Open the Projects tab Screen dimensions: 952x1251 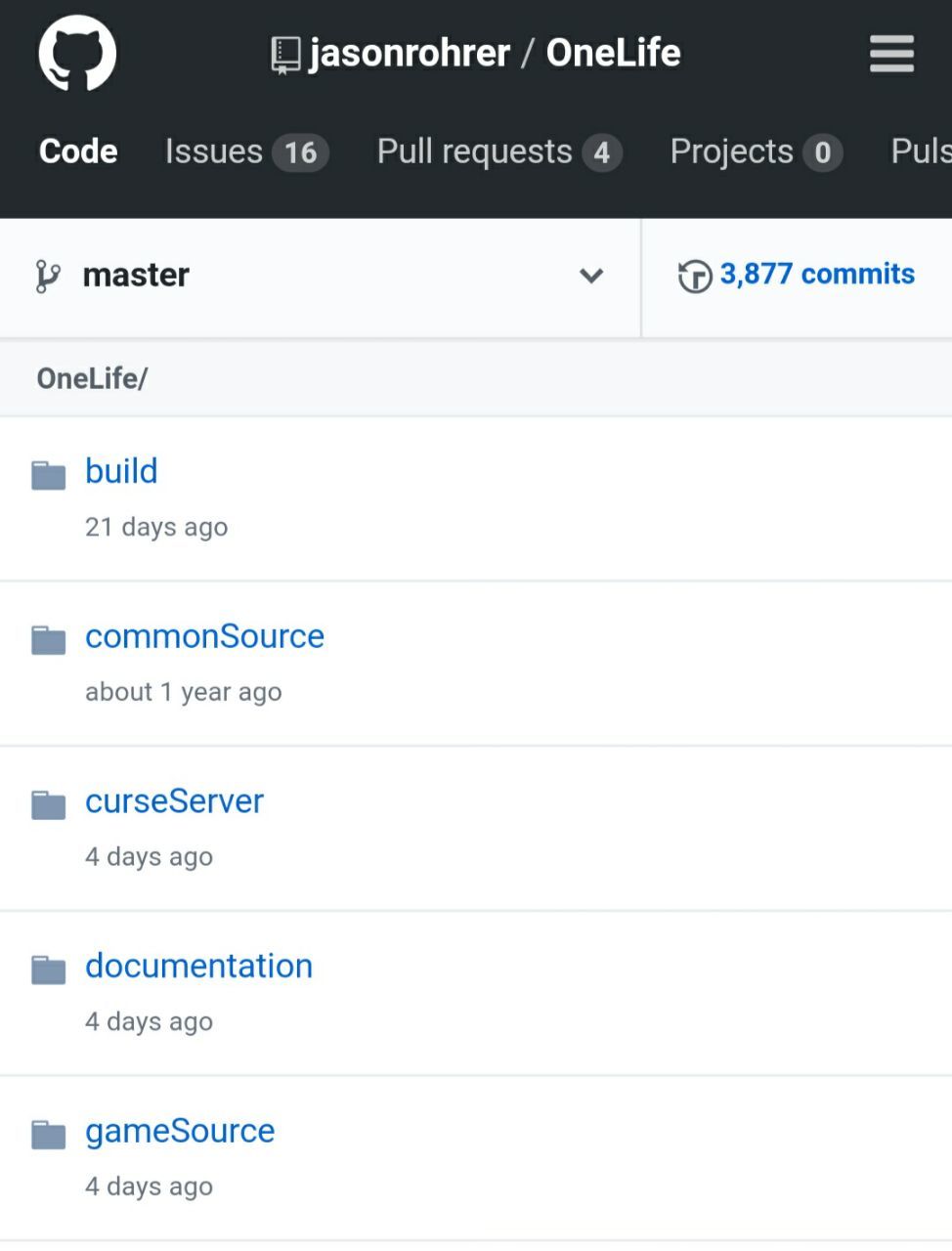(x=757, y=152)
